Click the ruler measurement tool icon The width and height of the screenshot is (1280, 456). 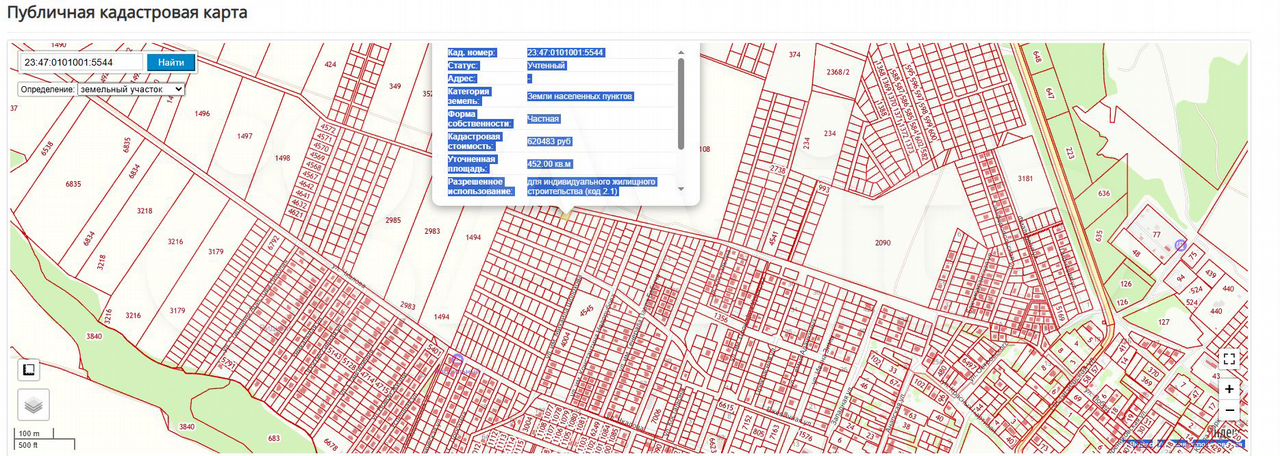point(29,370)
